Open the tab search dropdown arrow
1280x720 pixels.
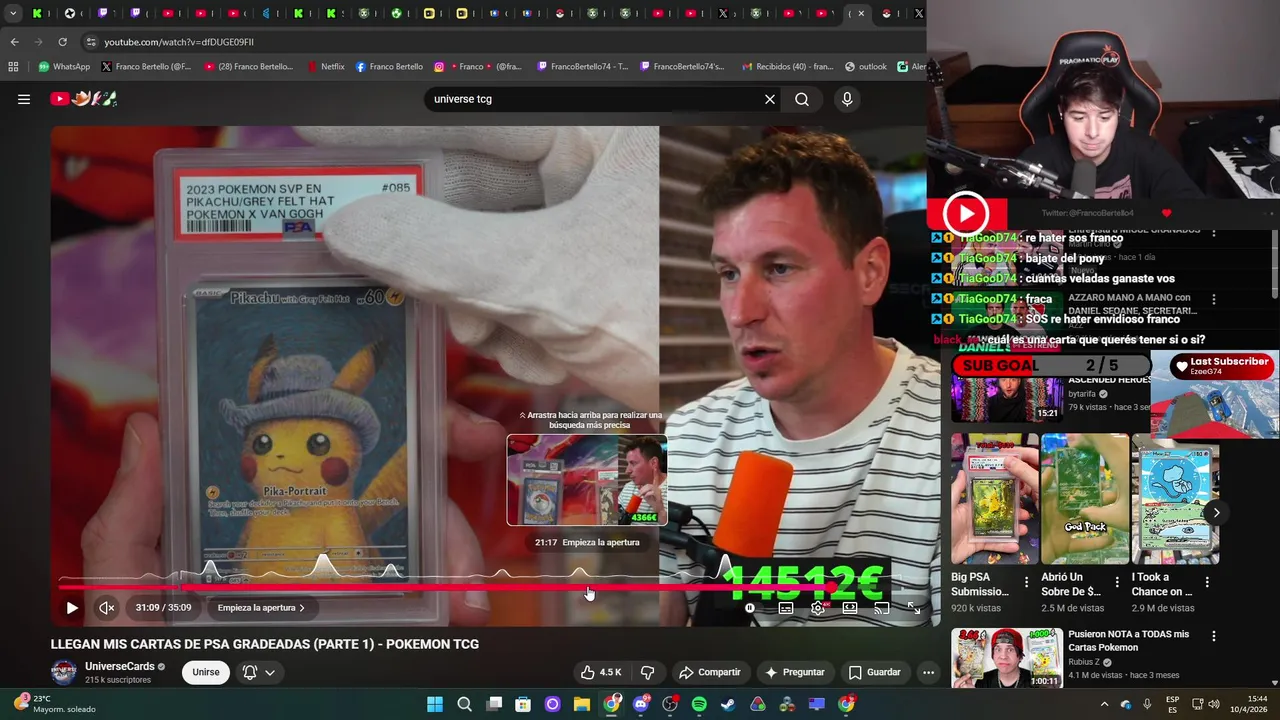(x=13, y=13)
